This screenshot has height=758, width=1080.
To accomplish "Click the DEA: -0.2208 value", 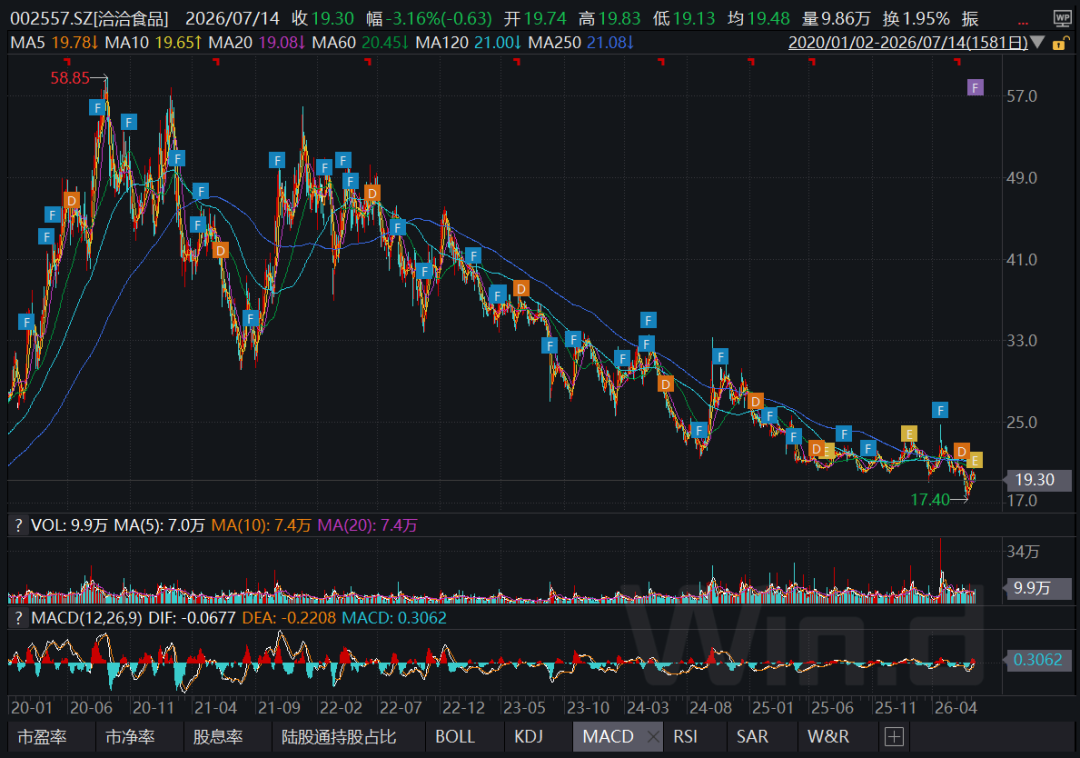I will click(x=289, y=618).
